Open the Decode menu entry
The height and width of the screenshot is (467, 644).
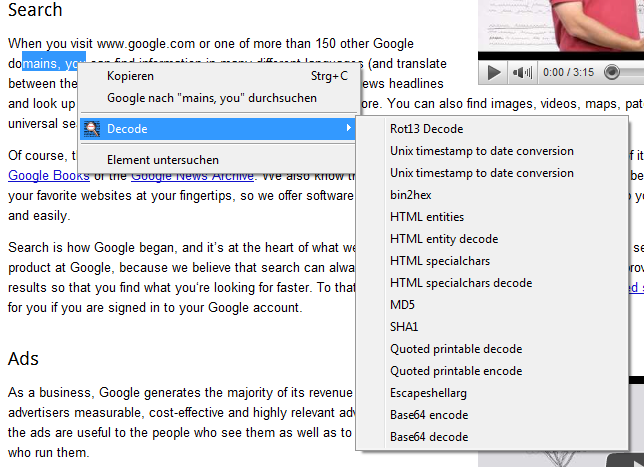218,129
